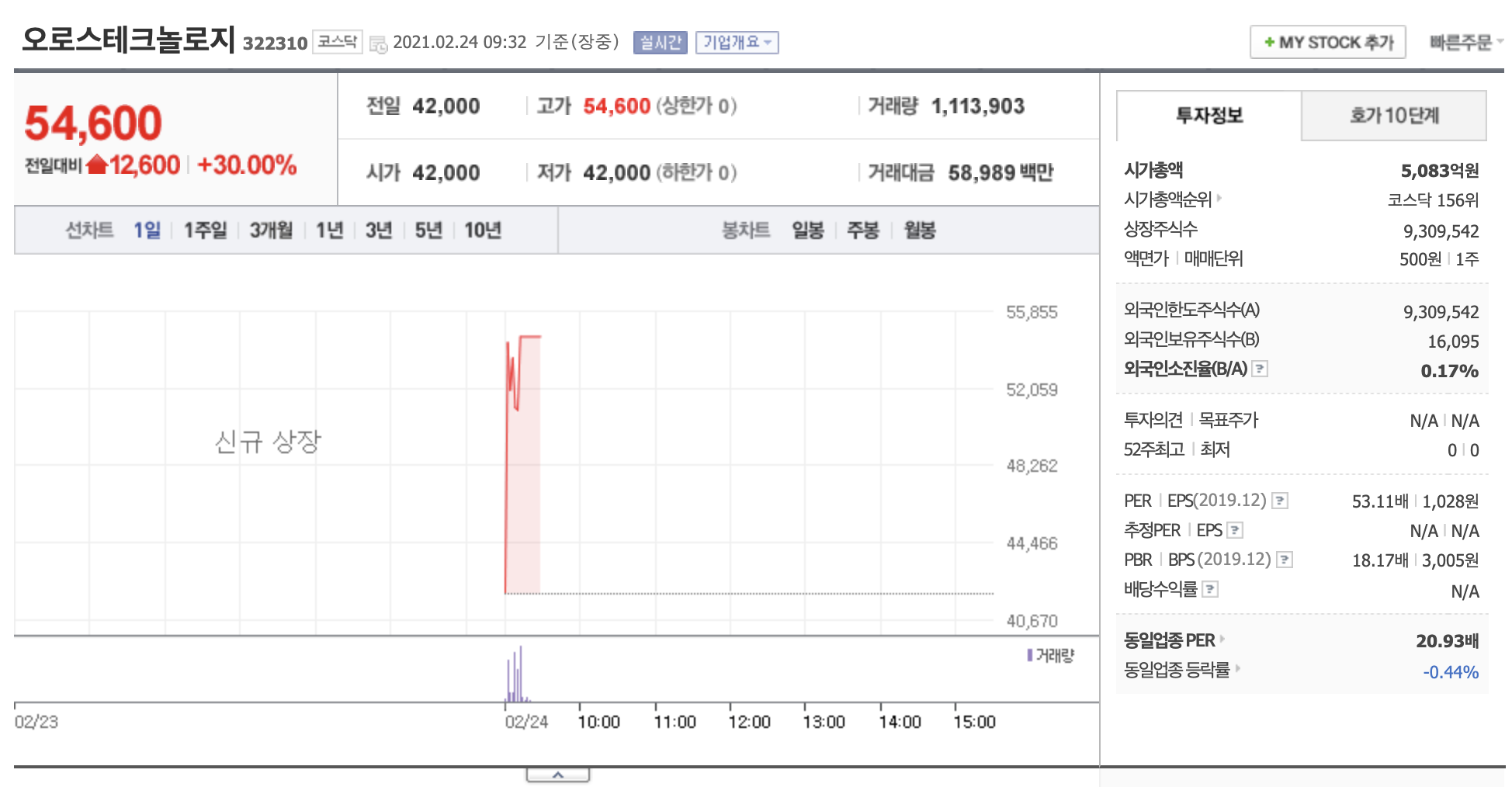Click the arrow next to 동일업종 등락률
Screen dimensions: 1512x787
1237,668
